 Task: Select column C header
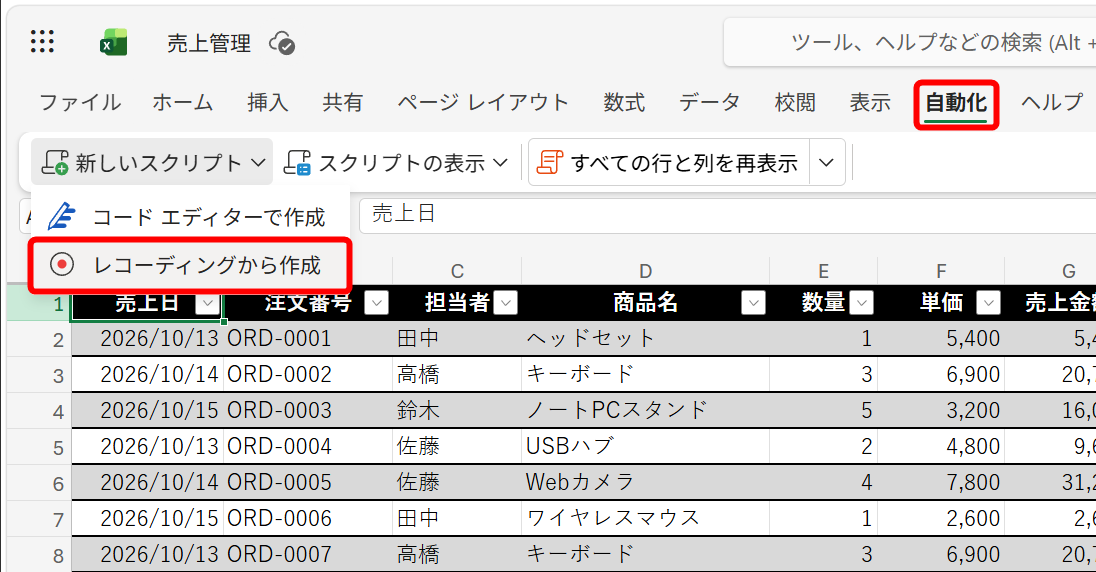coord(457,271)
